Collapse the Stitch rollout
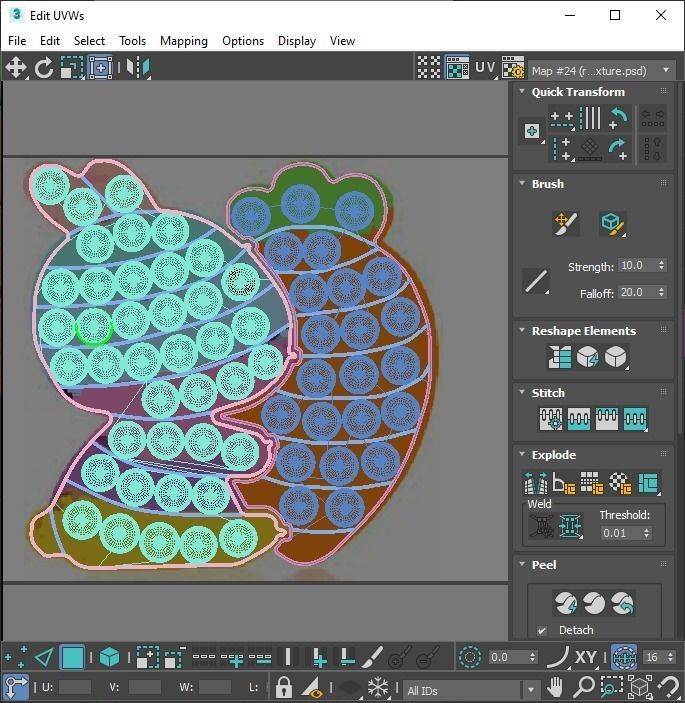The image size is (685, 703). (x=522, y=392)
